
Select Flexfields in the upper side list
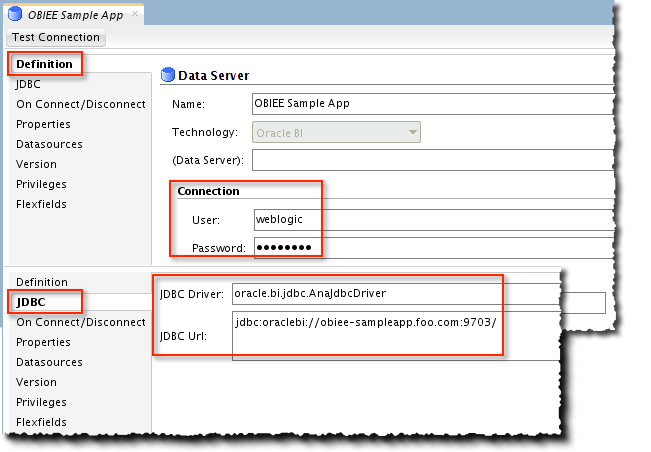[41, 204]
